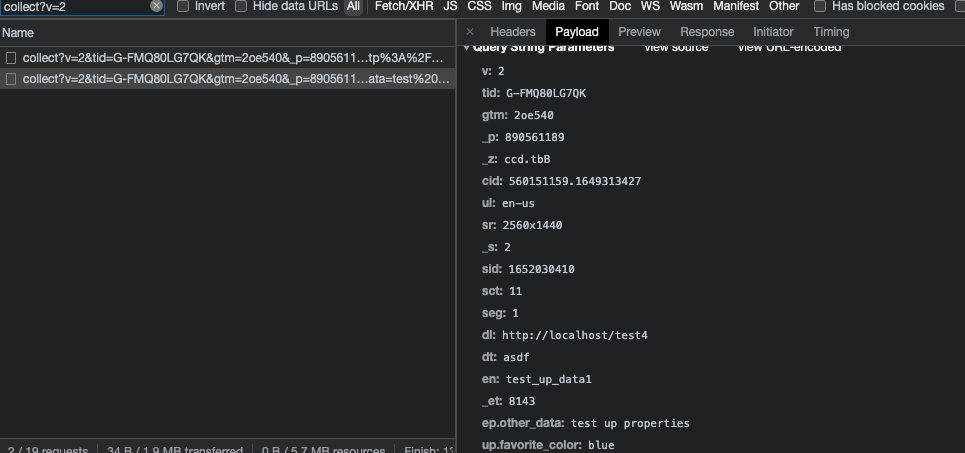Filter by Doc resource type

620,6
